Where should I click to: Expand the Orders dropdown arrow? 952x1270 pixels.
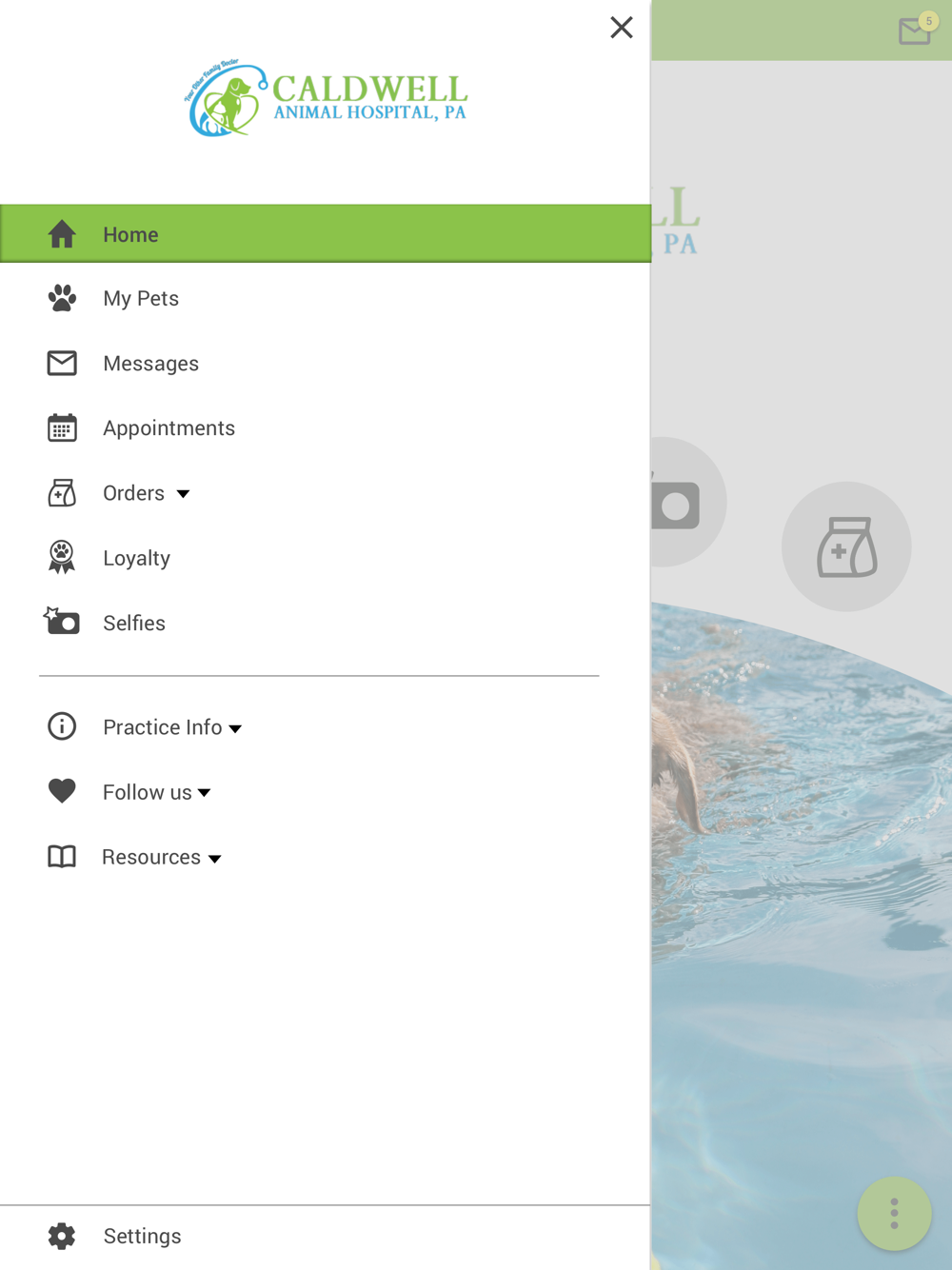tap(183, 494)
